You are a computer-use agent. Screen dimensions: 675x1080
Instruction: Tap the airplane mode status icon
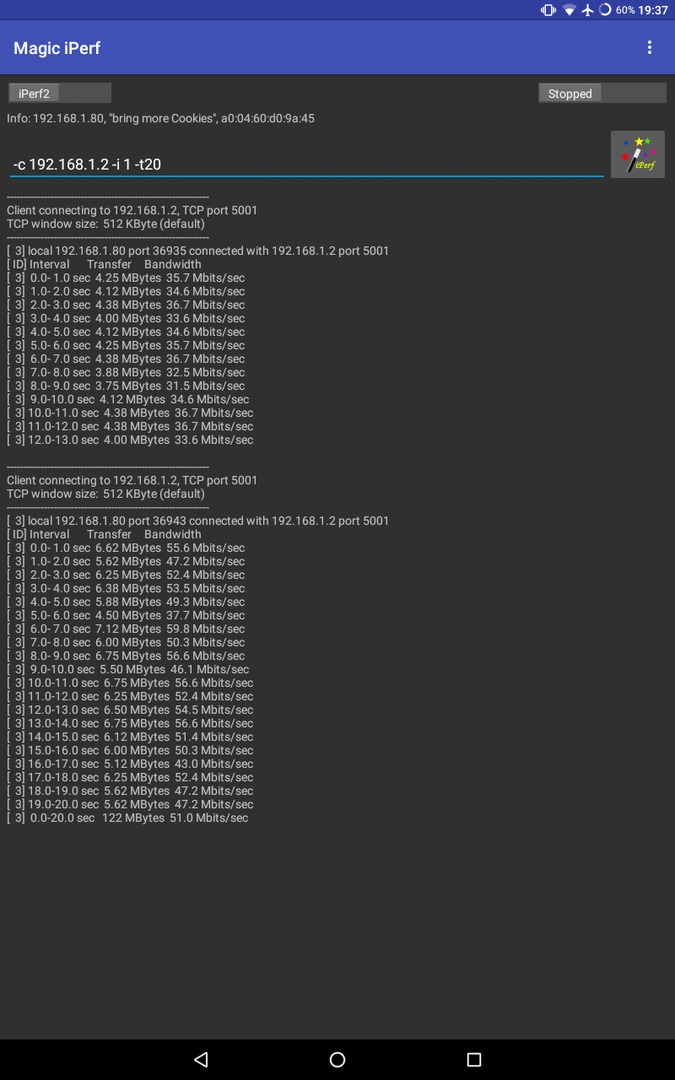tap(588, 10)
